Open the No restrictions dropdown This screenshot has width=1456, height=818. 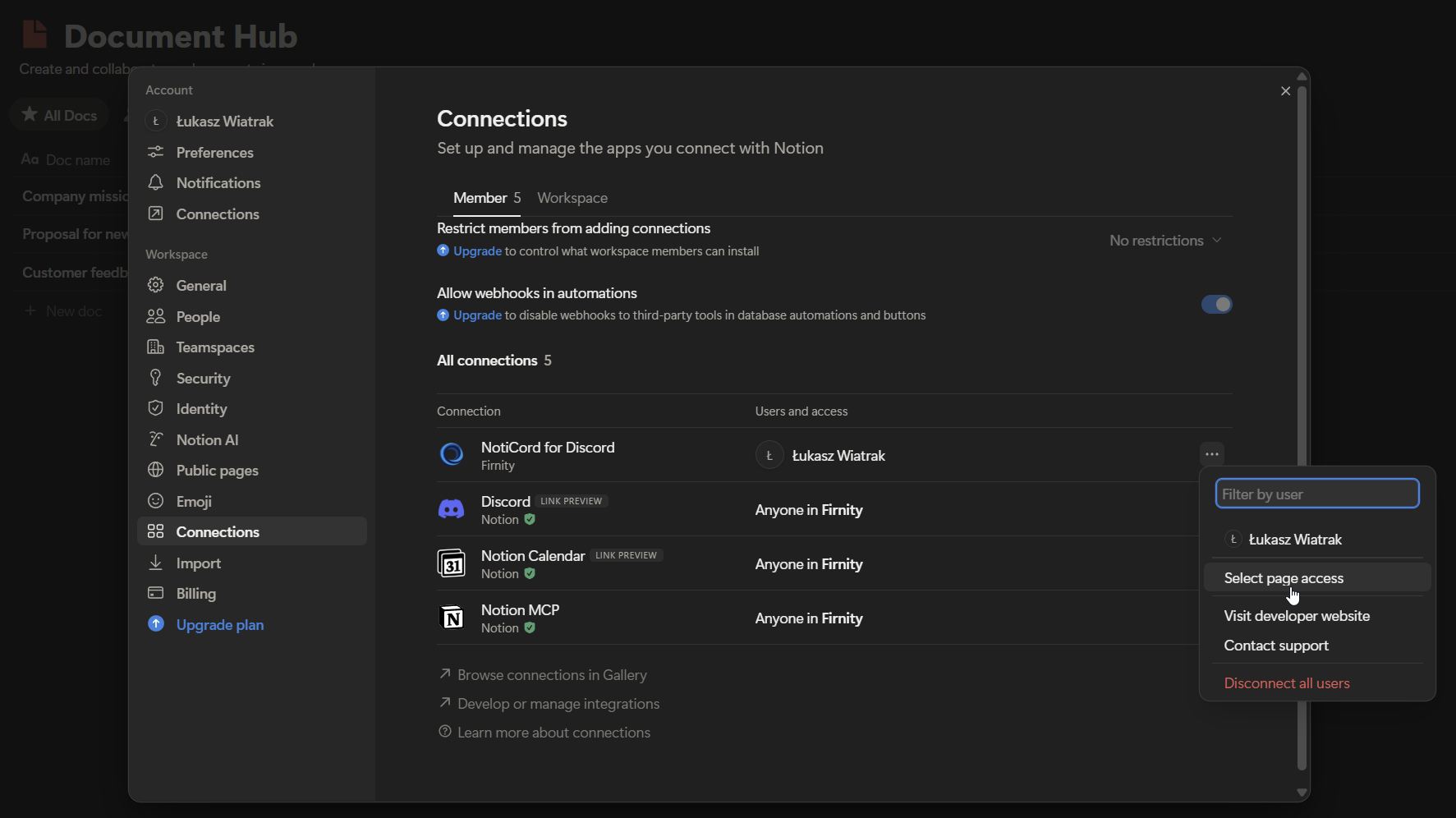pos(1166,240)
